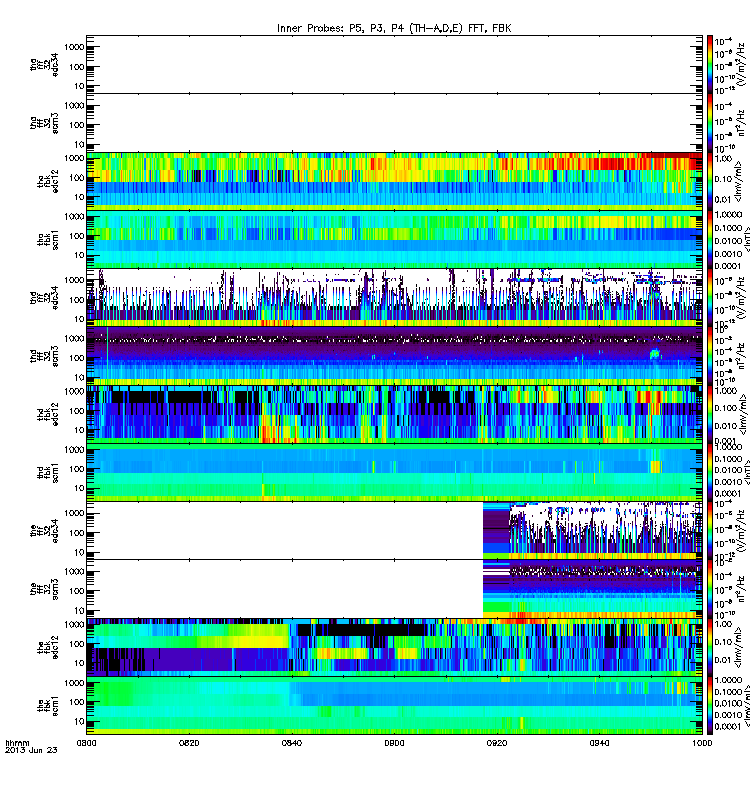The image size is (750, 800).
Task: Click the '0820' time axis label
Action: tap(189, 743)
